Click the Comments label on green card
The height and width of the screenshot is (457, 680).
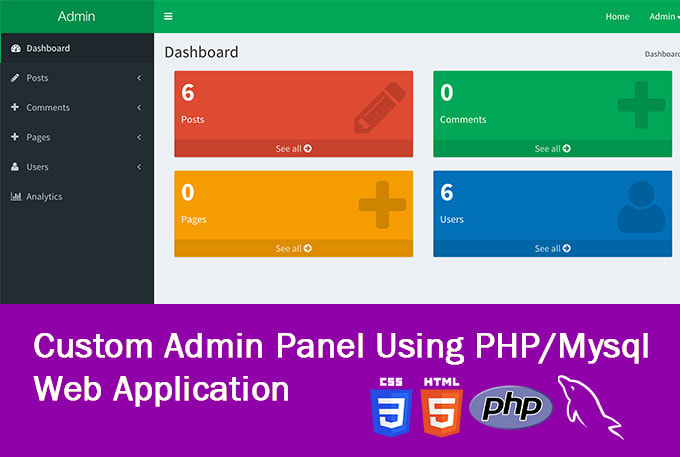coord(463,119)
